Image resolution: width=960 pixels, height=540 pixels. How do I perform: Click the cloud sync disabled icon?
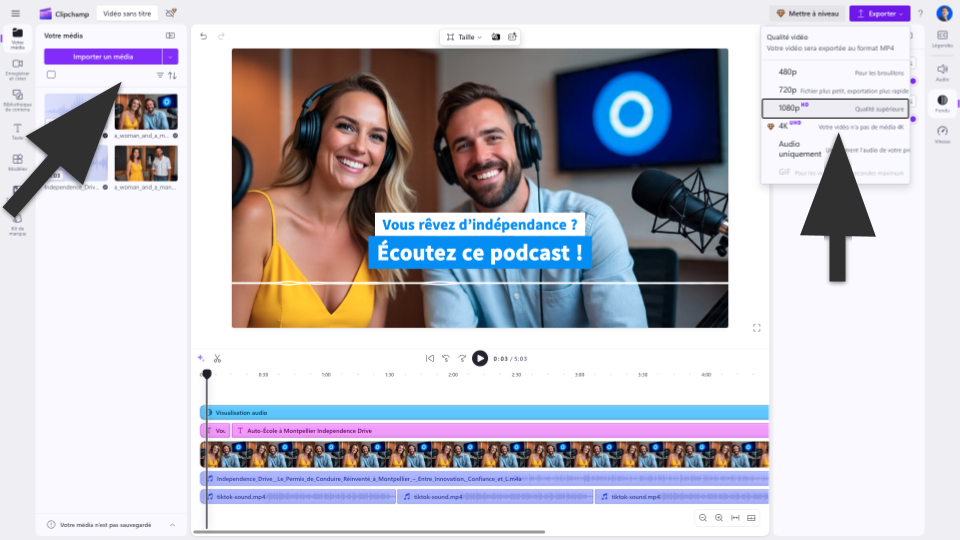click(x=171, y=13)
